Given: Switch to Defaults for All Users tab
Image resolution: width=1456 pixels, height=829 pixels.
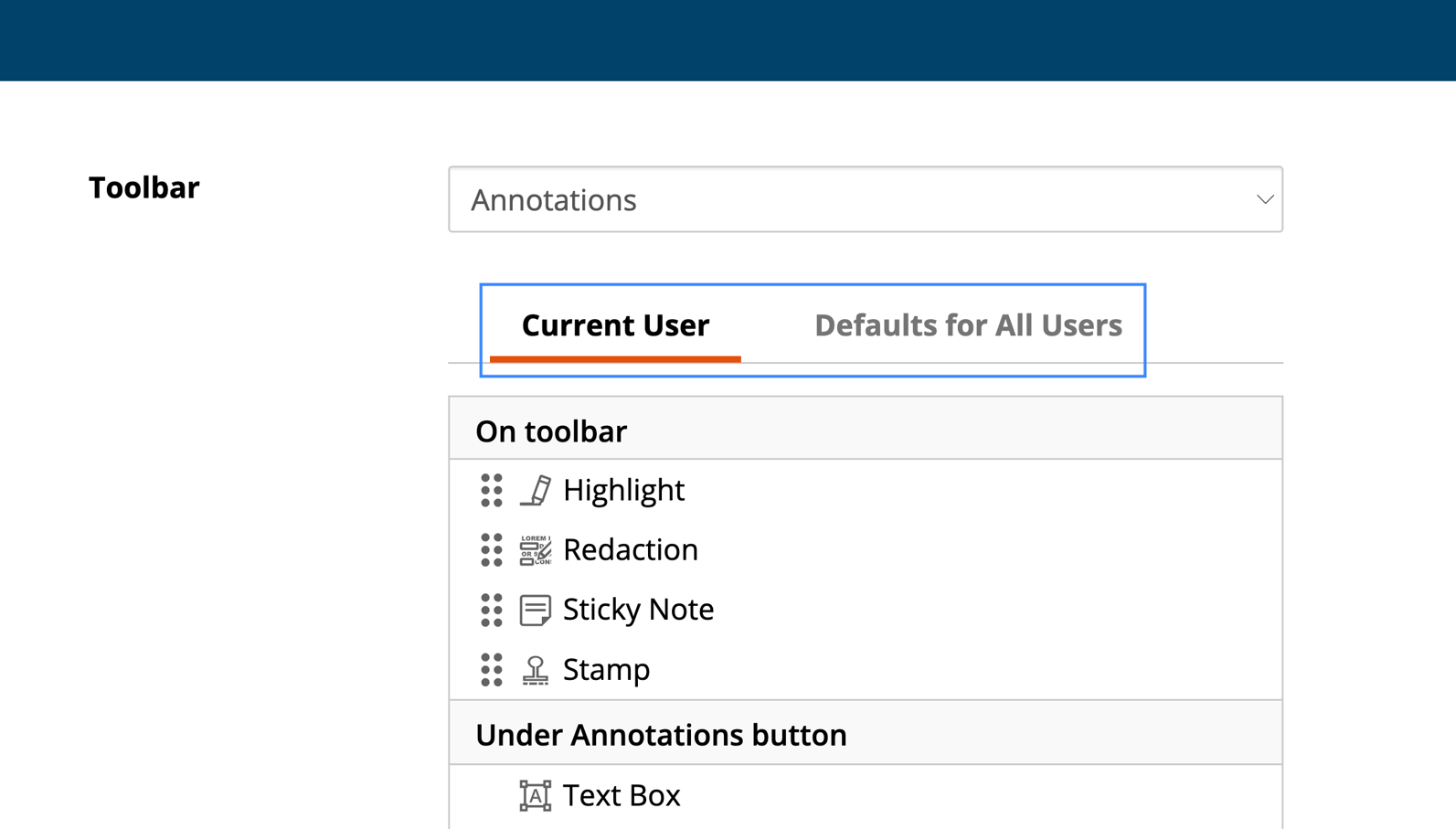Looking at the screenshot, I should point(968,325).
